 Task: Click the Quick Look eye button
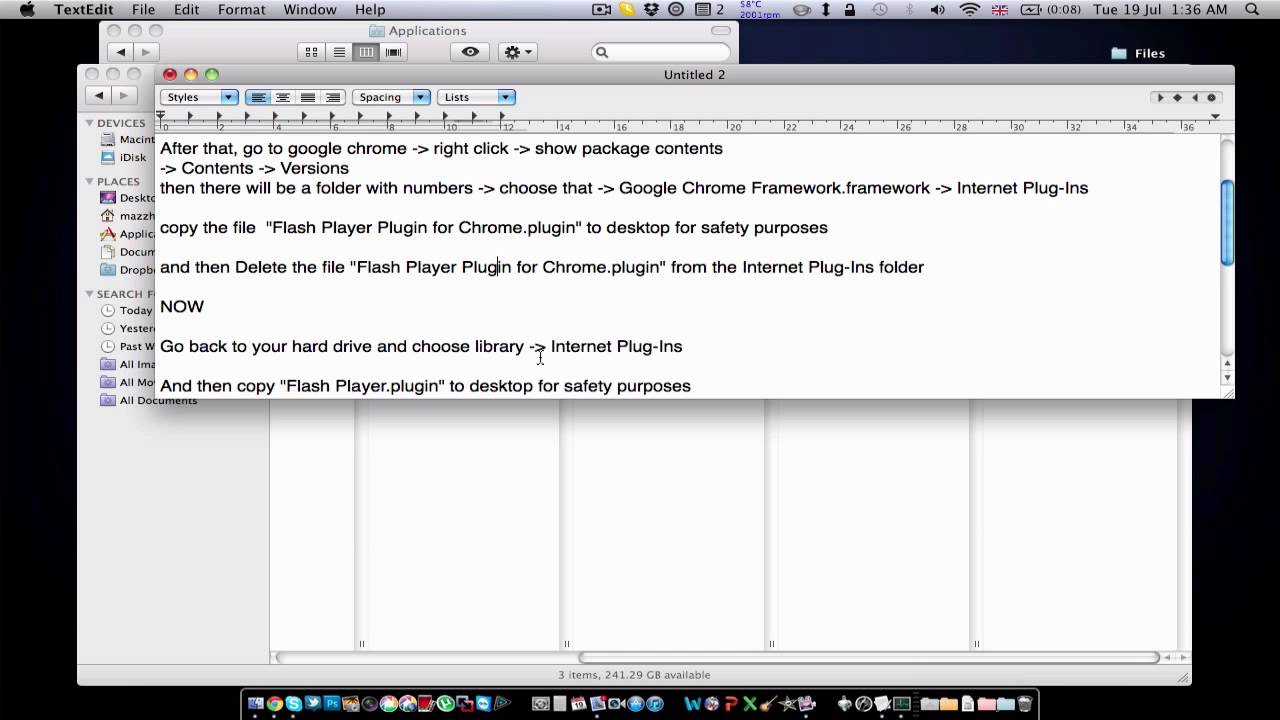(x=470, y=52)
